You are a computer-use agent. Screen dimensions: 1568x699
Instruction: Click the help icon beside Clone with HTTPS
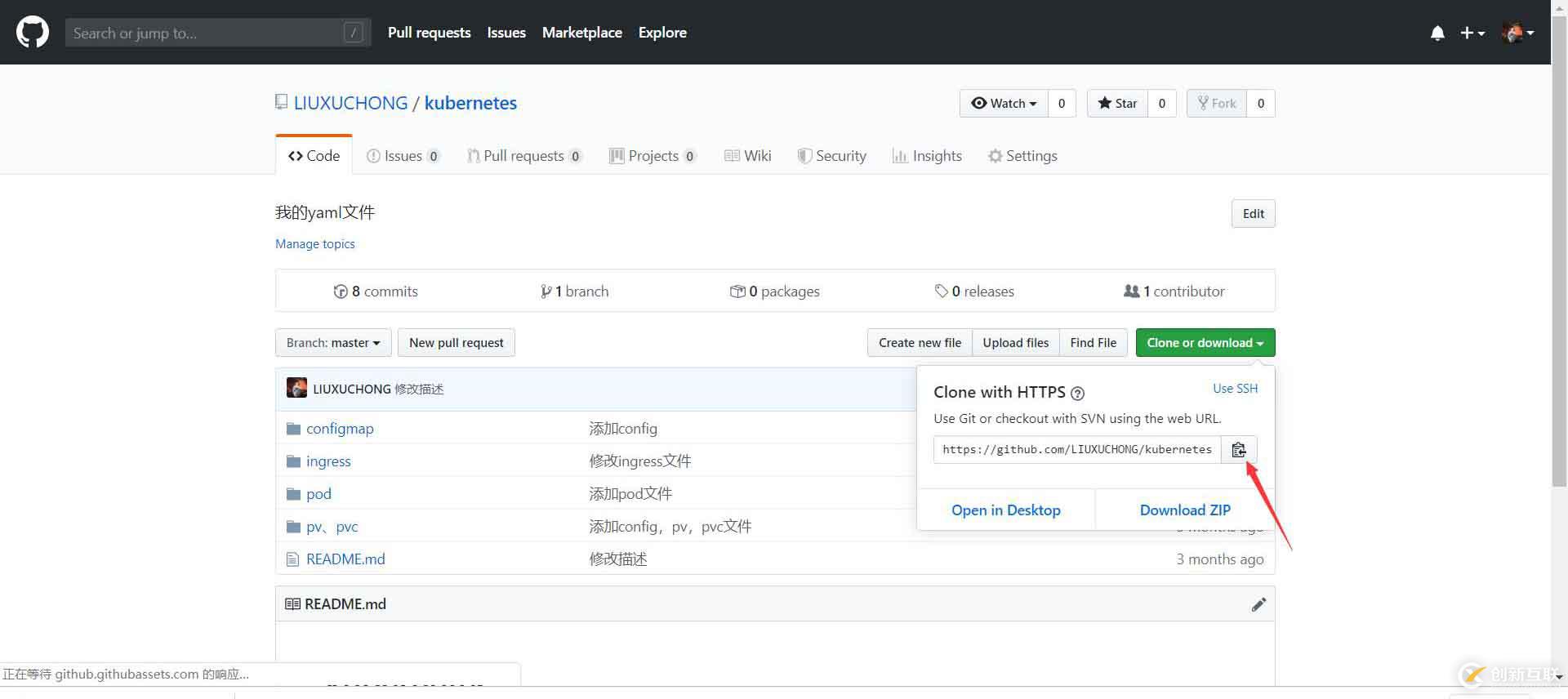coord(1077,394)
